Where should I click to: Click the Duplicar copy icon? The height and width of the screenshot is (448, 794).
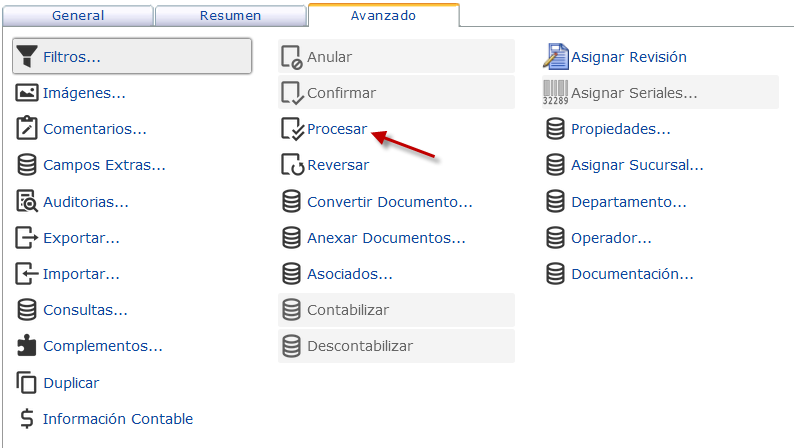click(x=27, y=382)
